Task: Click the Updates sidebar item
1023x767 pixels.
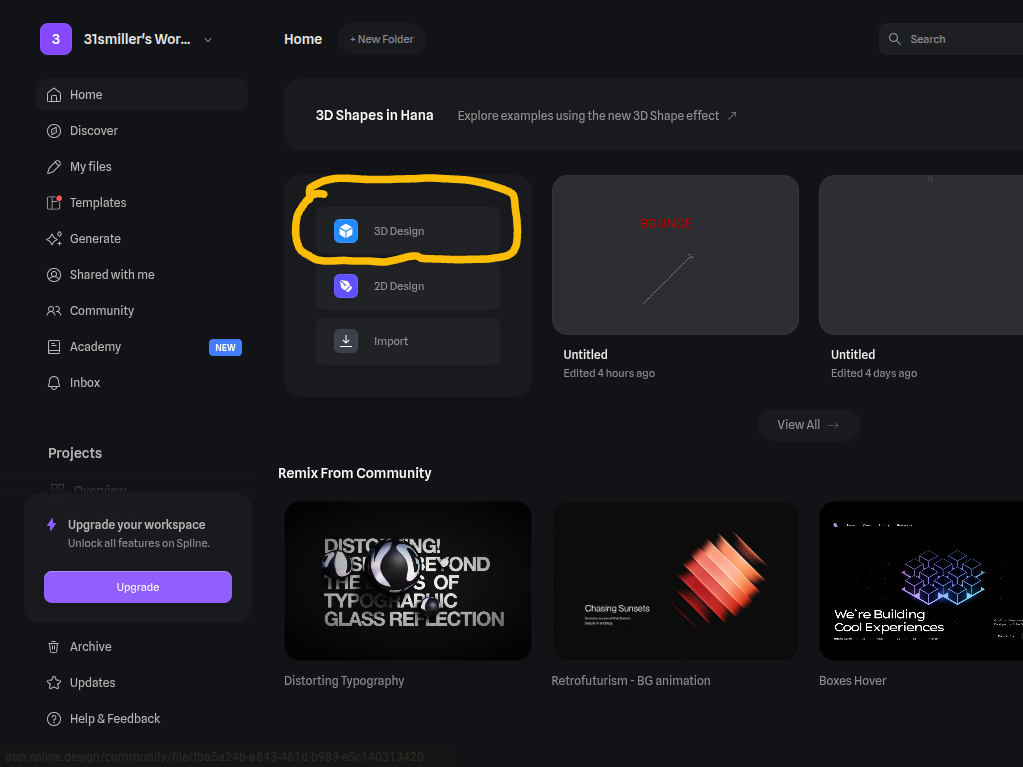Action: pos(142,683)
